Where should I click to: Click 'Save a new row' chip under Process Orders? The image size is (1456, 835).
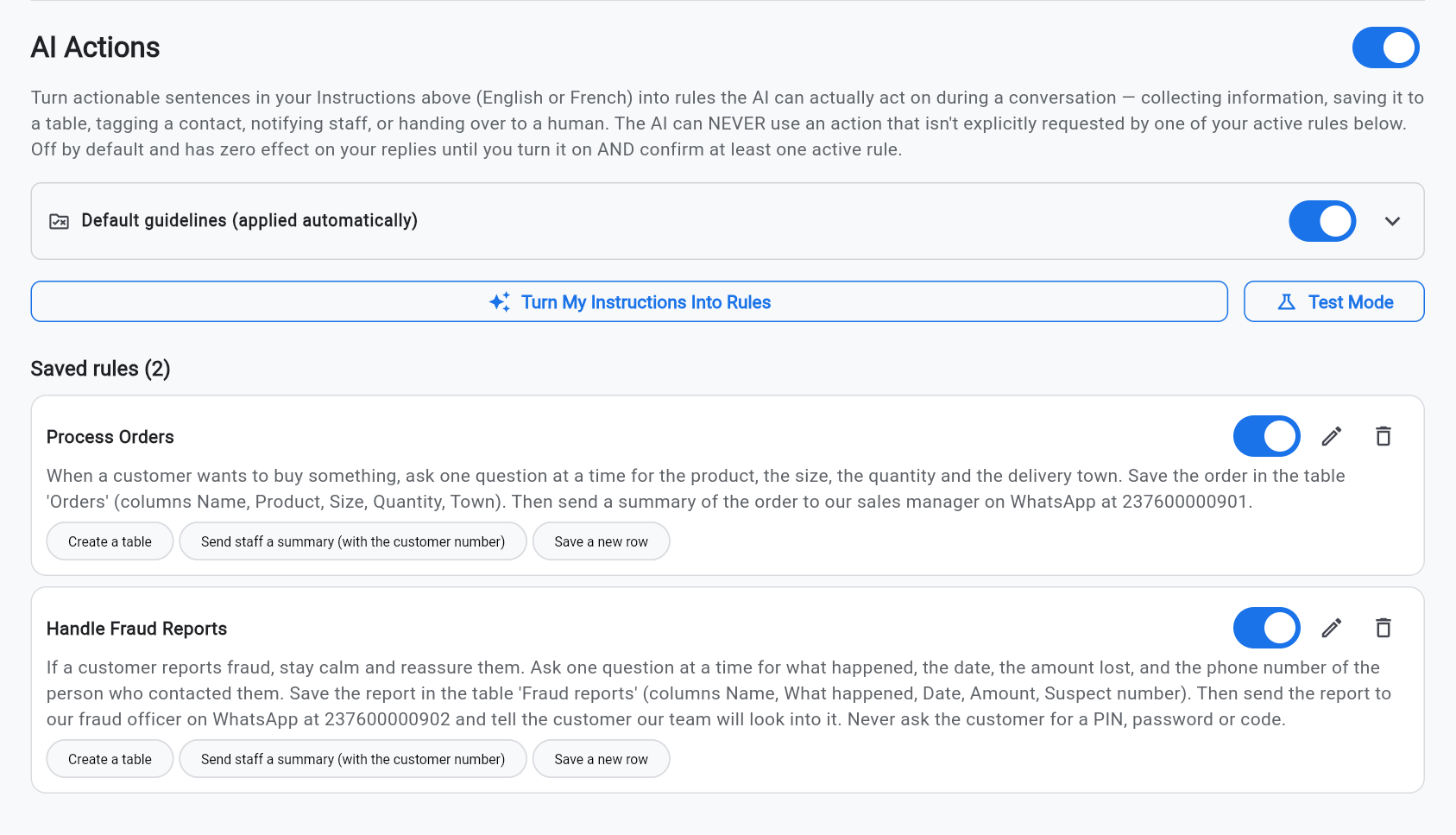click(602, 541)
